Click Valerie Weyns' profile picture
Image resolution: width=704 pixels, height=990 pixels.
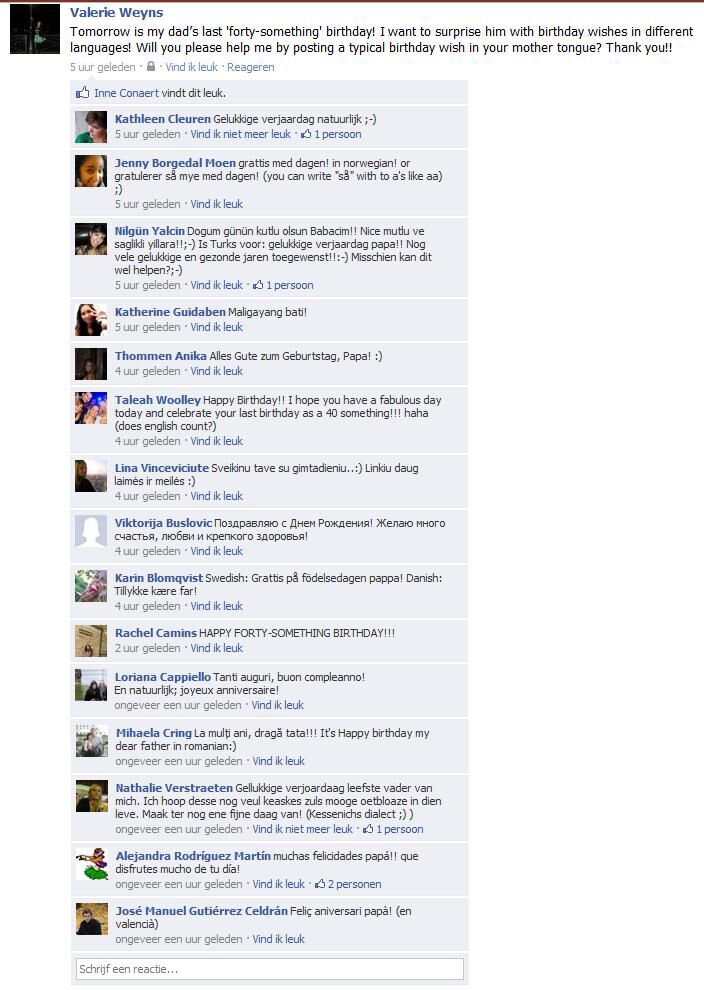[35, 29]
